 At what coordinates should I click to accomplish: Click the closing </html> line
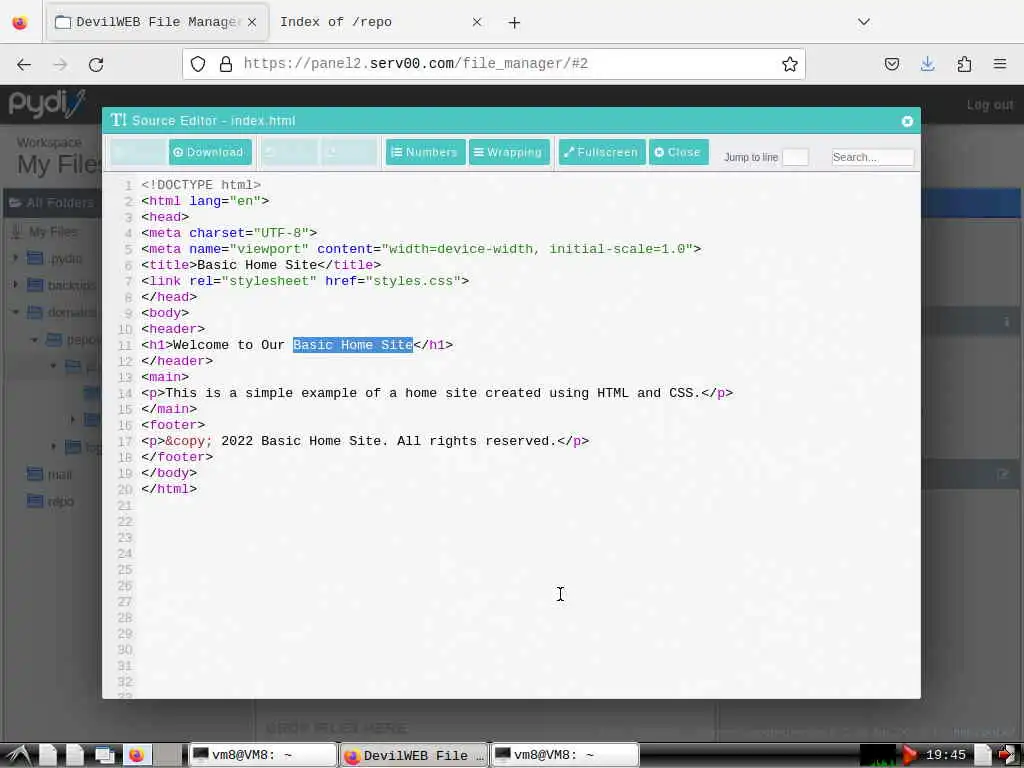pos(169,489)
